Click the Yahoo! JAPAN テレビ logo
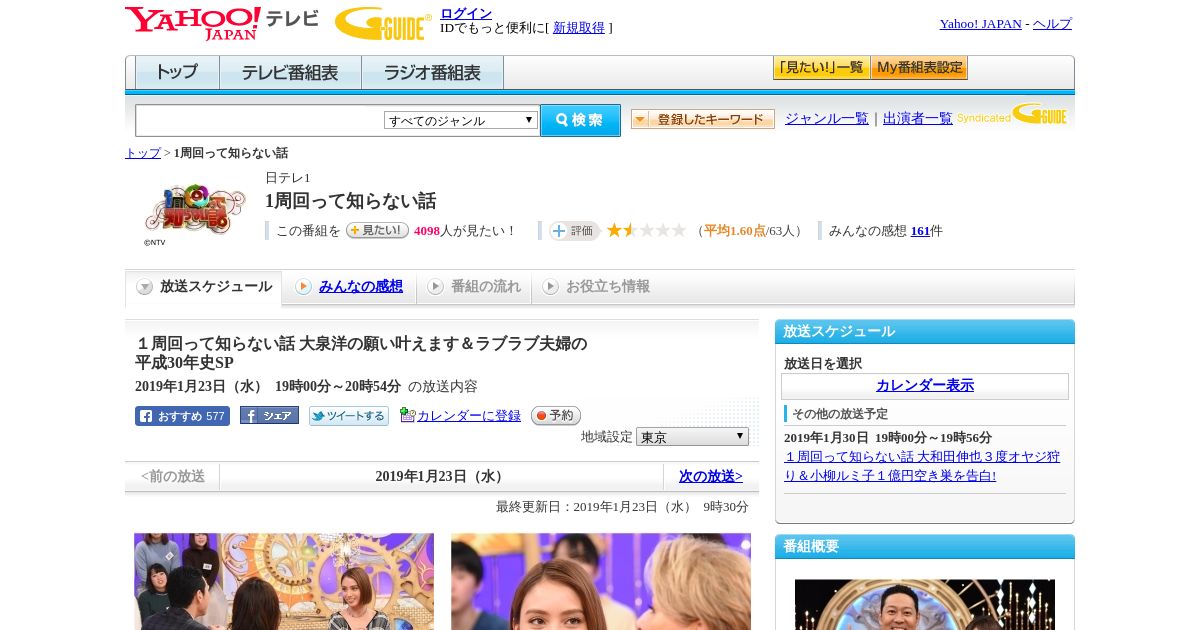The width and height of the screenshot is (1200, 630). (x=221, y=23)
